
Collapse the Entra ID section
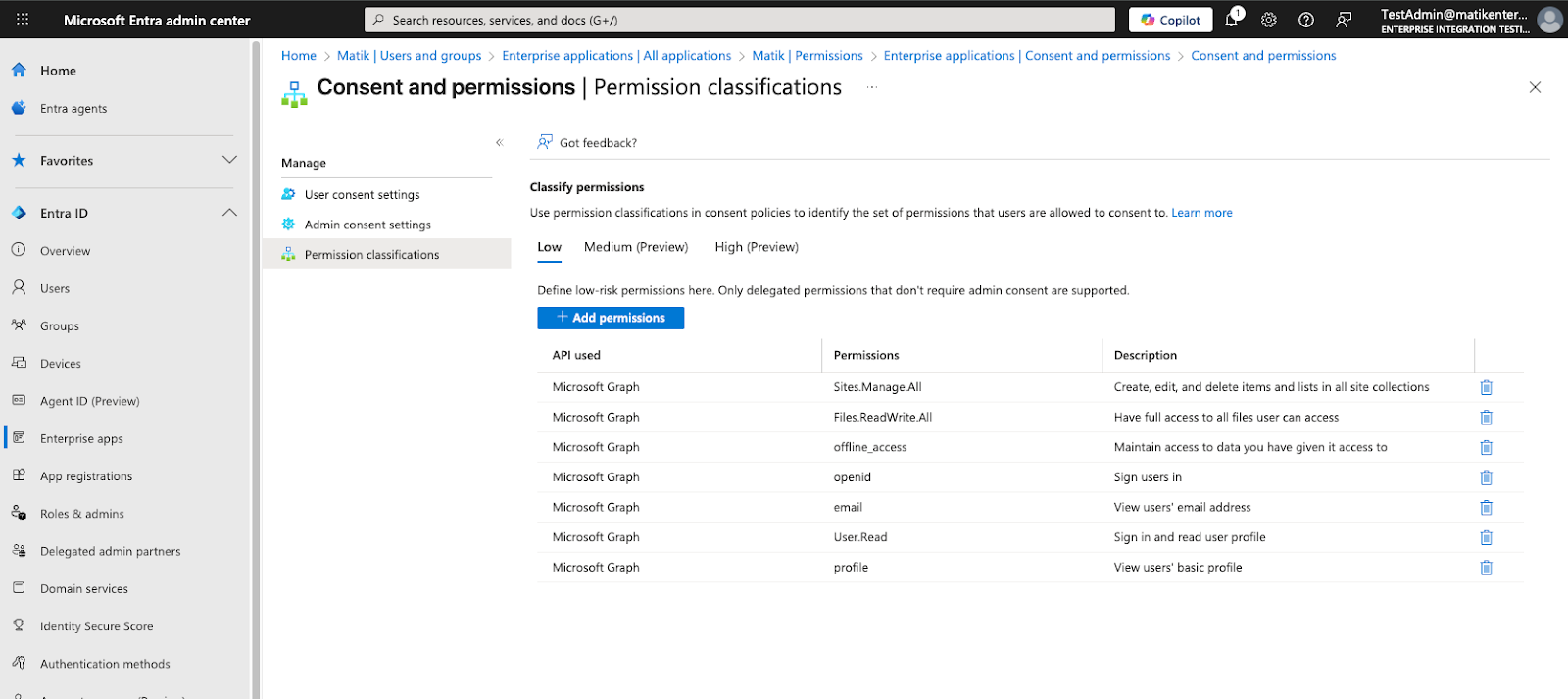pyautogui.click(x=229, y=213)
